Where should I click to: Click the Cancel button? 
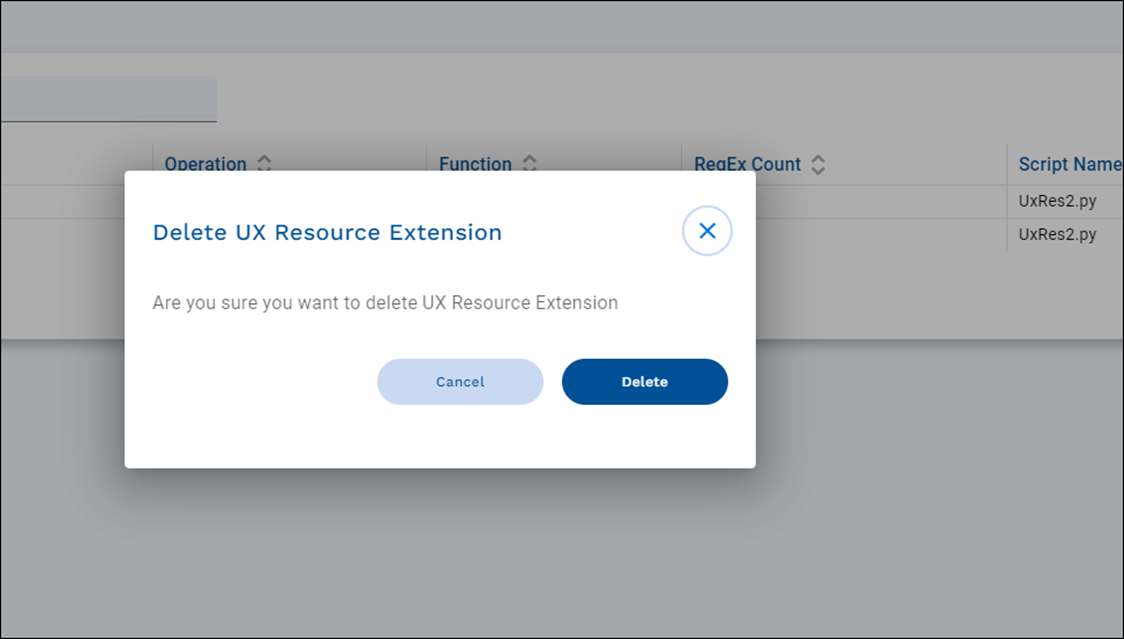point(460,382)
